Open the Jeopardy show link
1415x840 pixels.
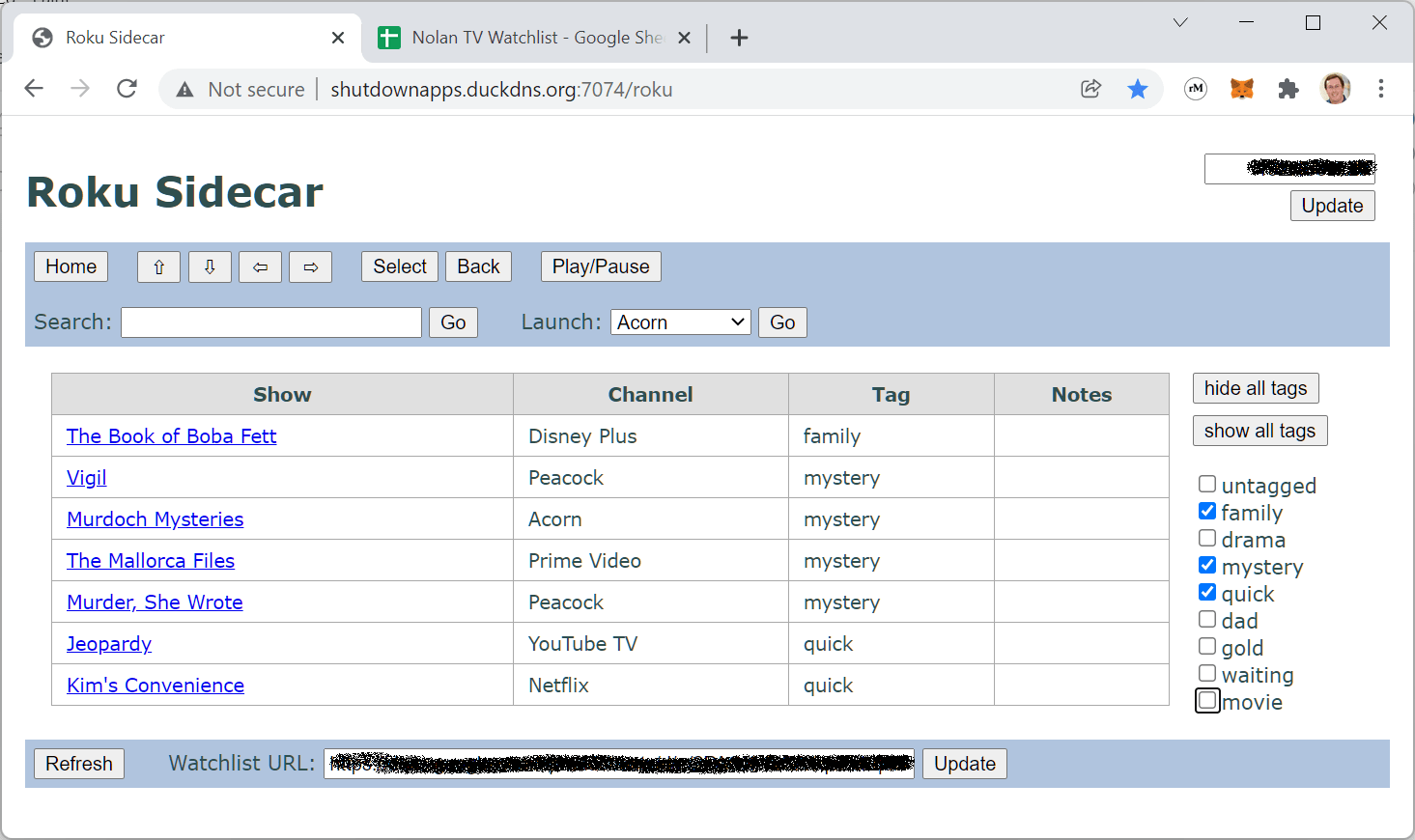(109, 644)
